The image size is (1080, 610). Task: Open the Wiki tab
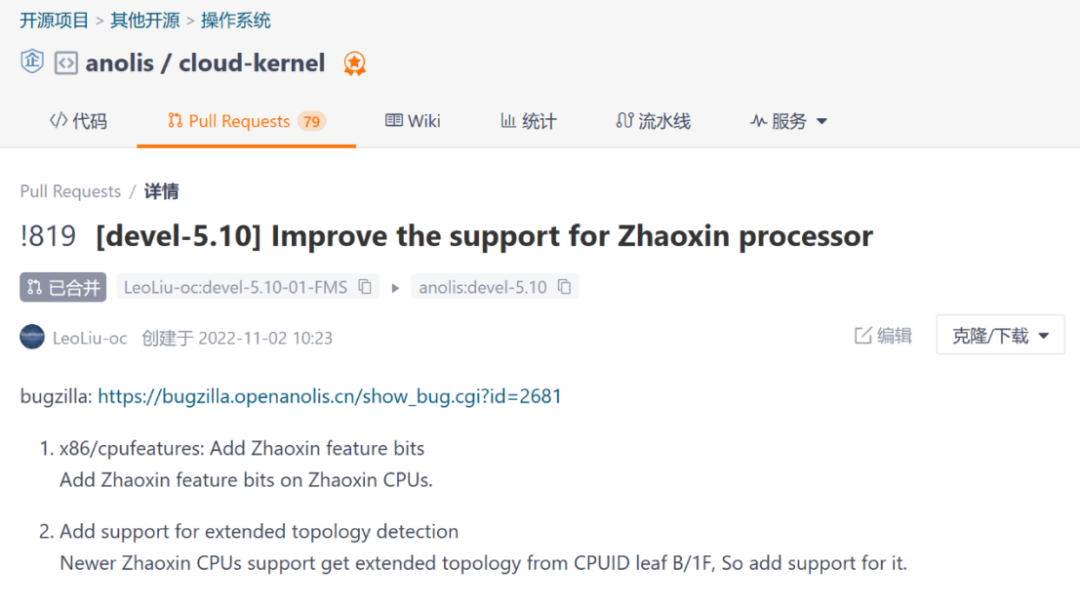(413, 121)
